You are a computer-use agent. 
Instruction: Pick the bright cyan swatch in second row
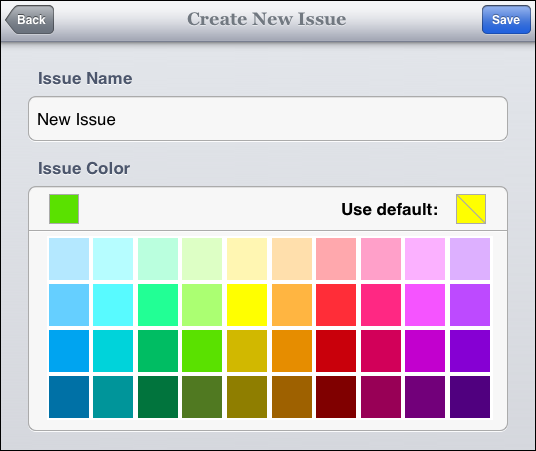pos(113,305)
